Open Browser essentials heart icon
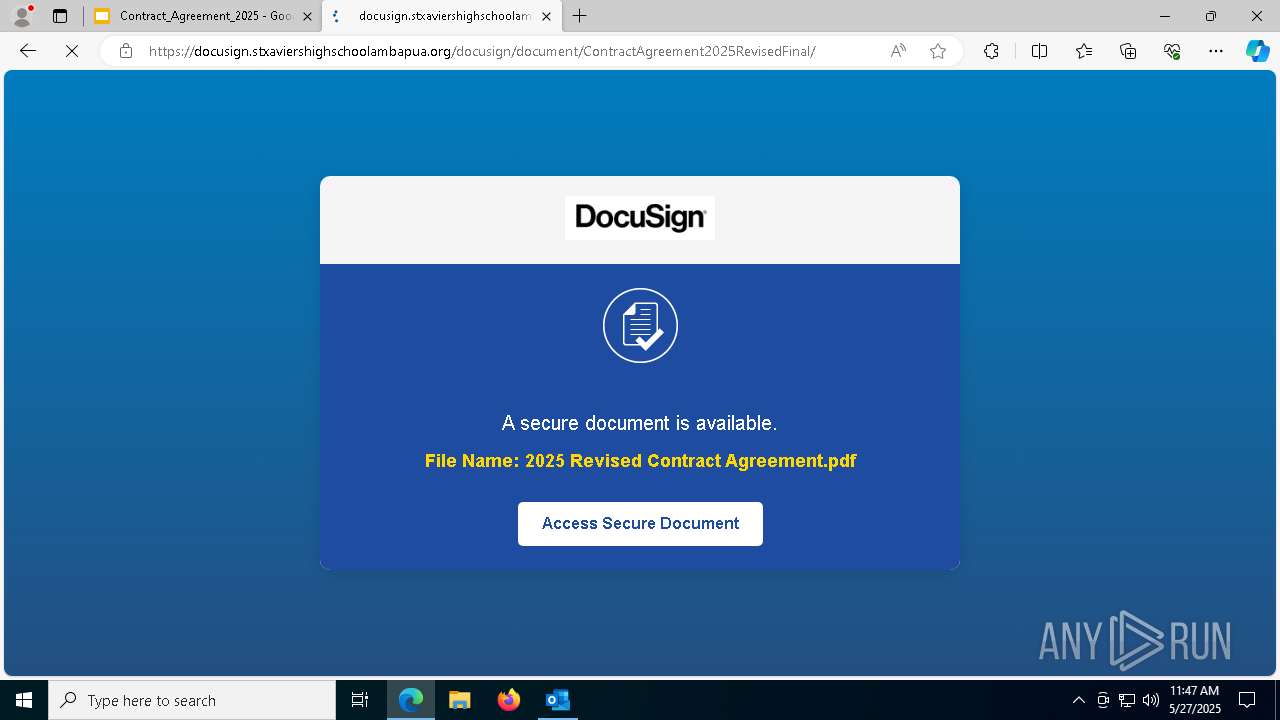Viewport: 1280px width, 720px height. (1172, 51)
